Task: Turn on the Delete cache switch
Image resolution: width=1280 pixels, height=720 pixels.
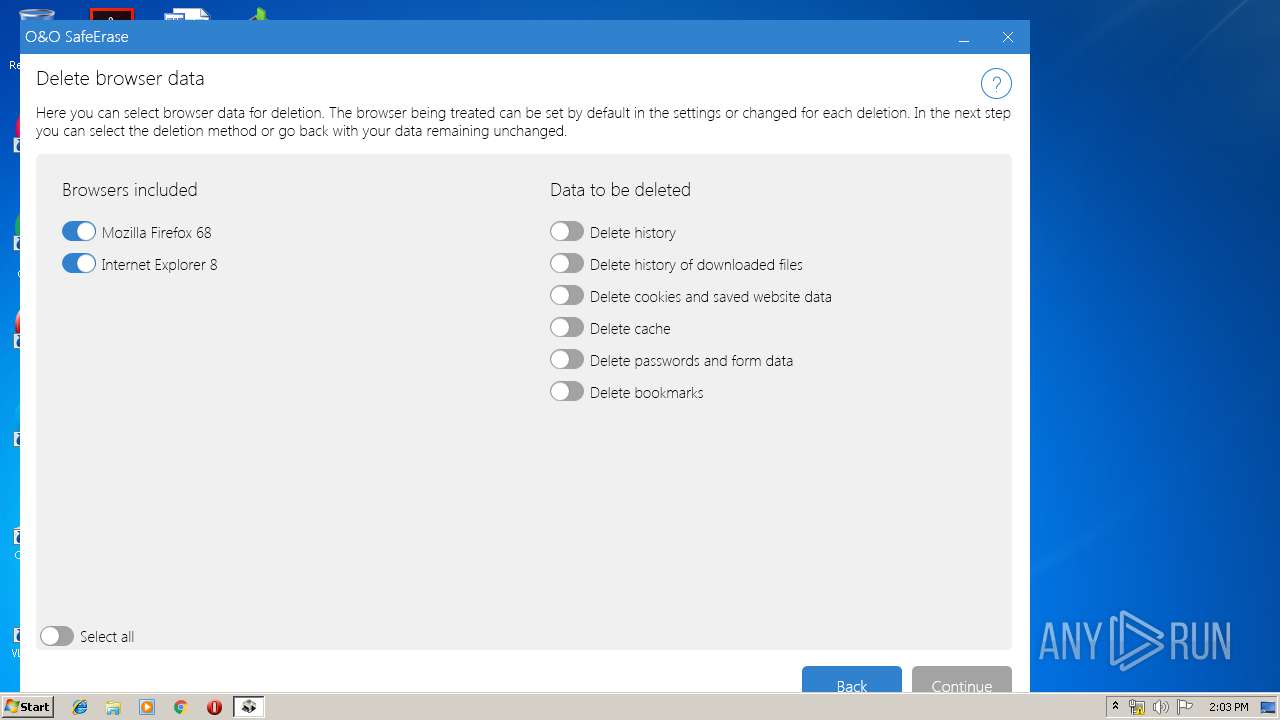Action: (x=567, y=328)
